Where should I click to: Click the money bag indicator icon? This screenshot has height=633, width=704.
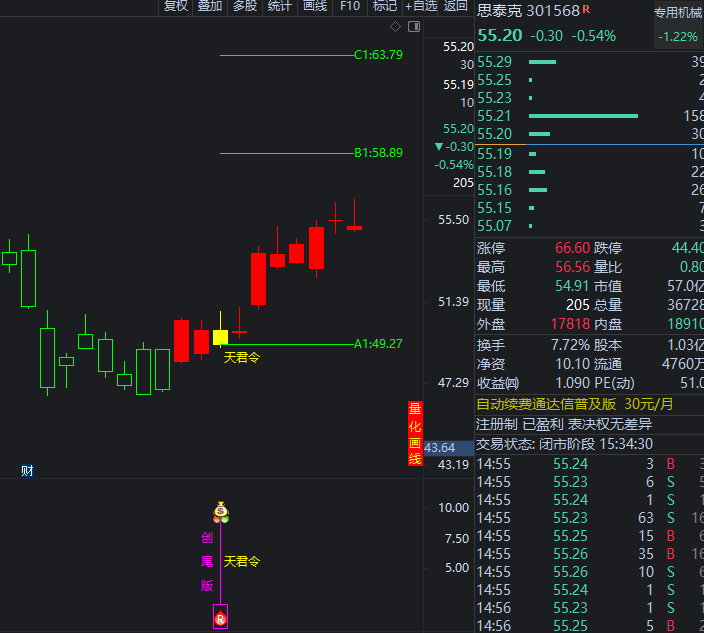[220, 511]
